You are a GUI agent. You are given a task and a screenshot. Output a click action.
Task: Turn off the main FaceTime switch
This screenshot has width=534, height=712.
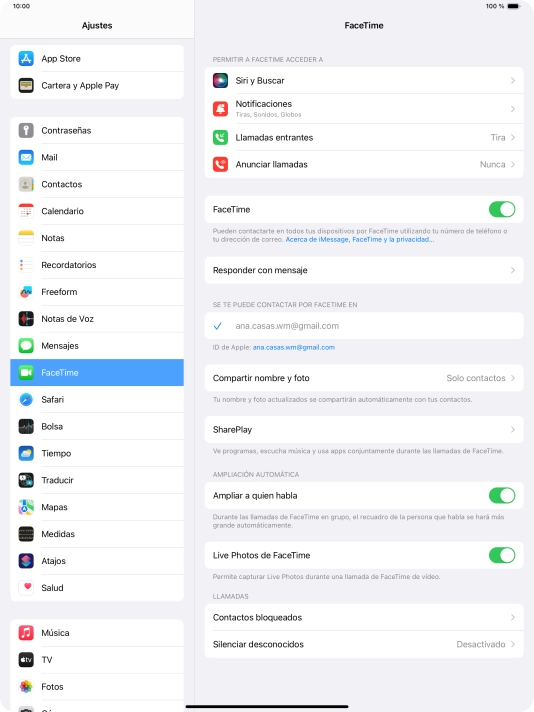click(x=502, y=209)
